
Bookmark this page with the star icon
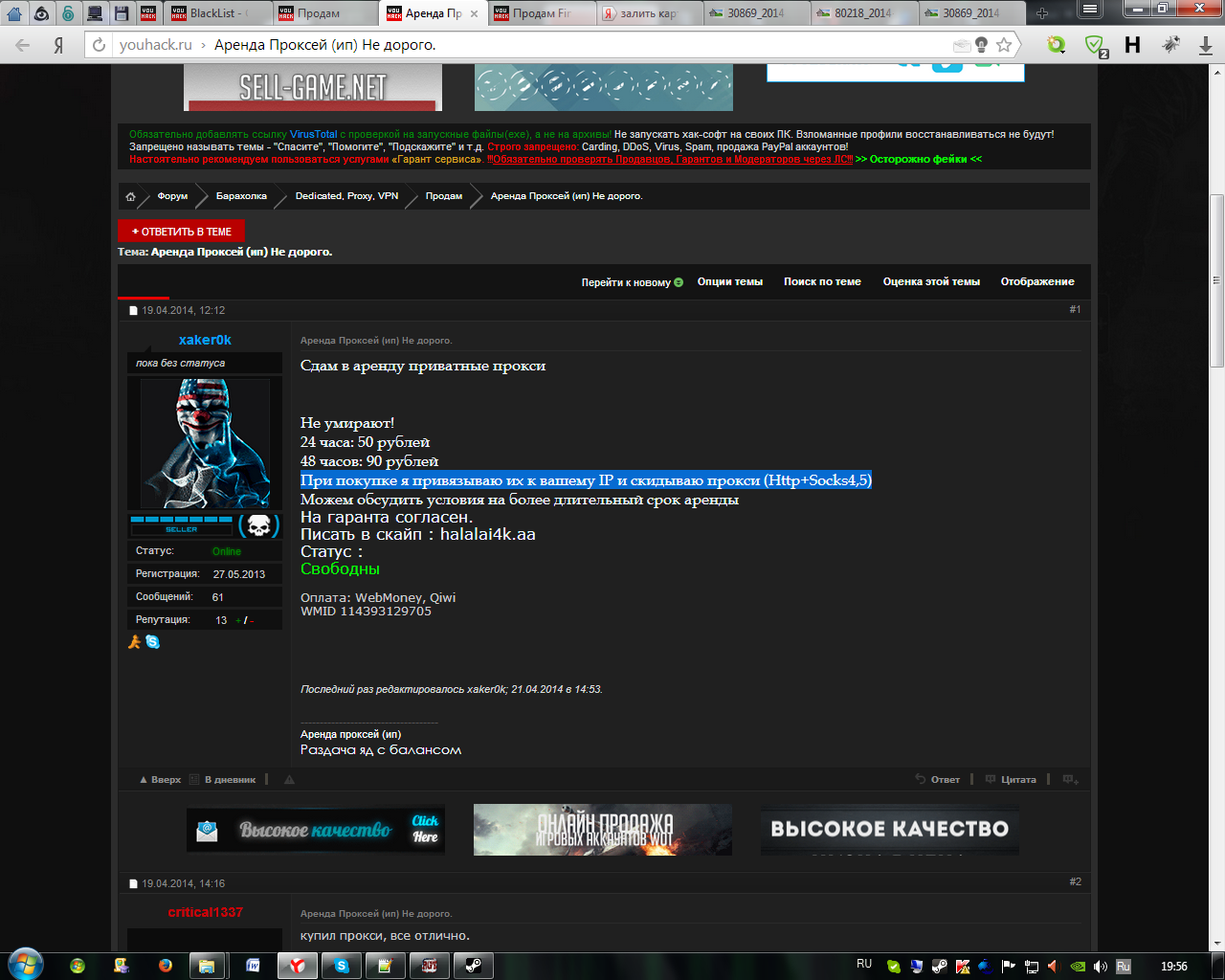click(x=1004, y=45)
